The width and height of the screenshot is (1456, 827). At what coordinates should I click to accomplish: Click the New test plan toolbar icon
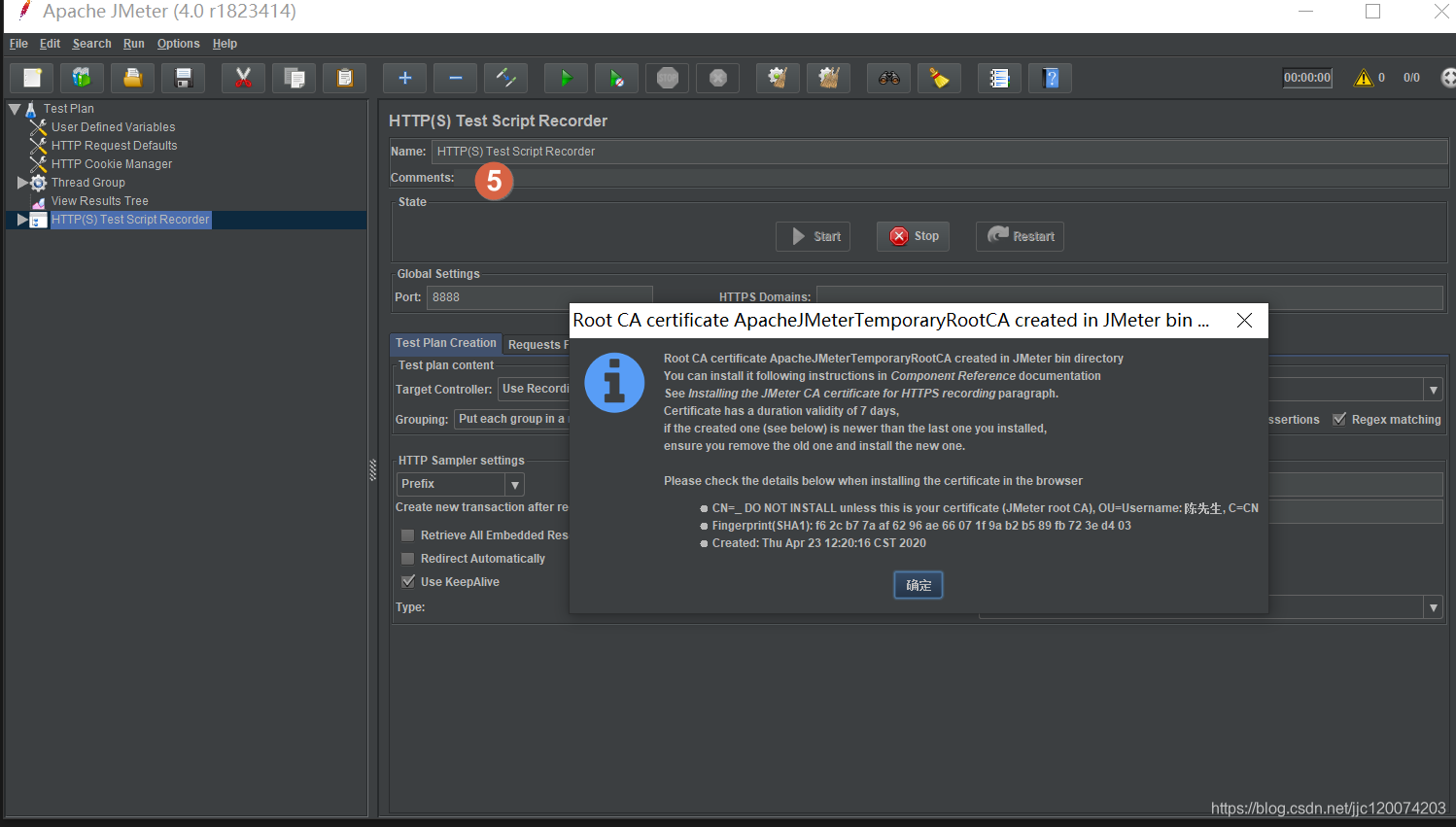click(x=32, y=78)
